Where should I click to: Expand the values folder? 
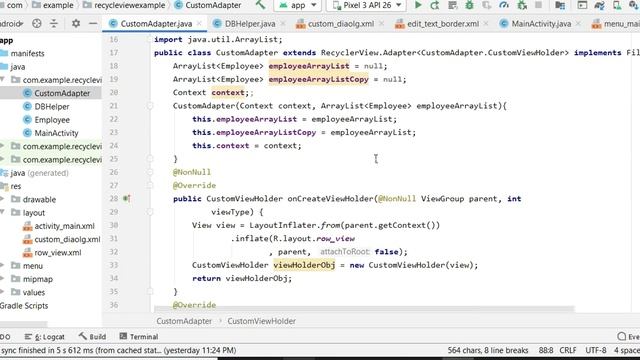tap(3, 292)
